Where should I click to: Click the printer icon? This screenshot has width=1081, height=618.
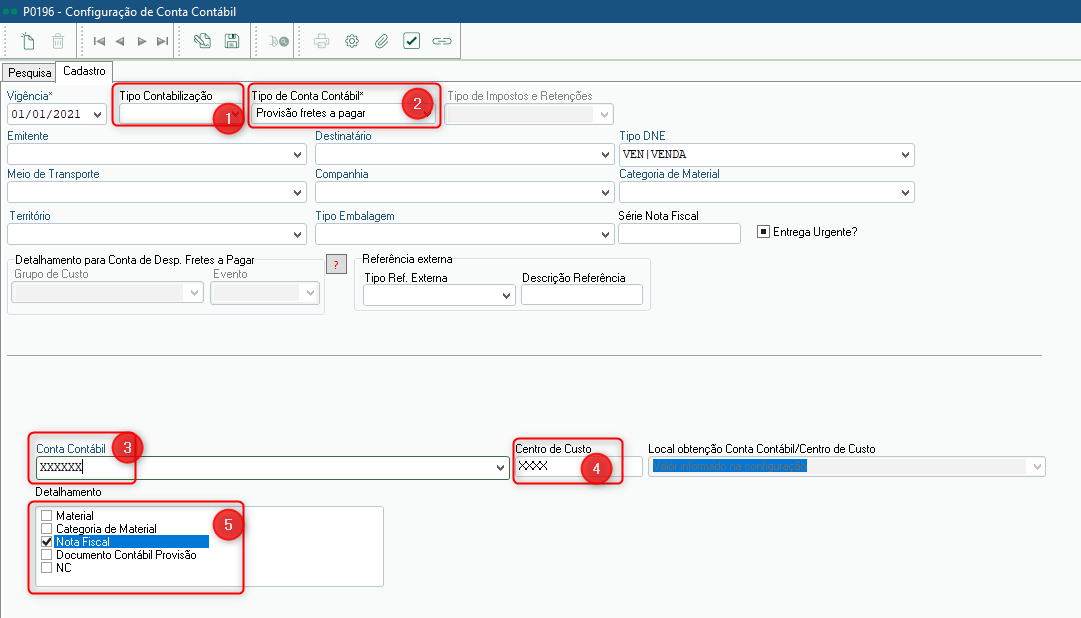(321, 41)
